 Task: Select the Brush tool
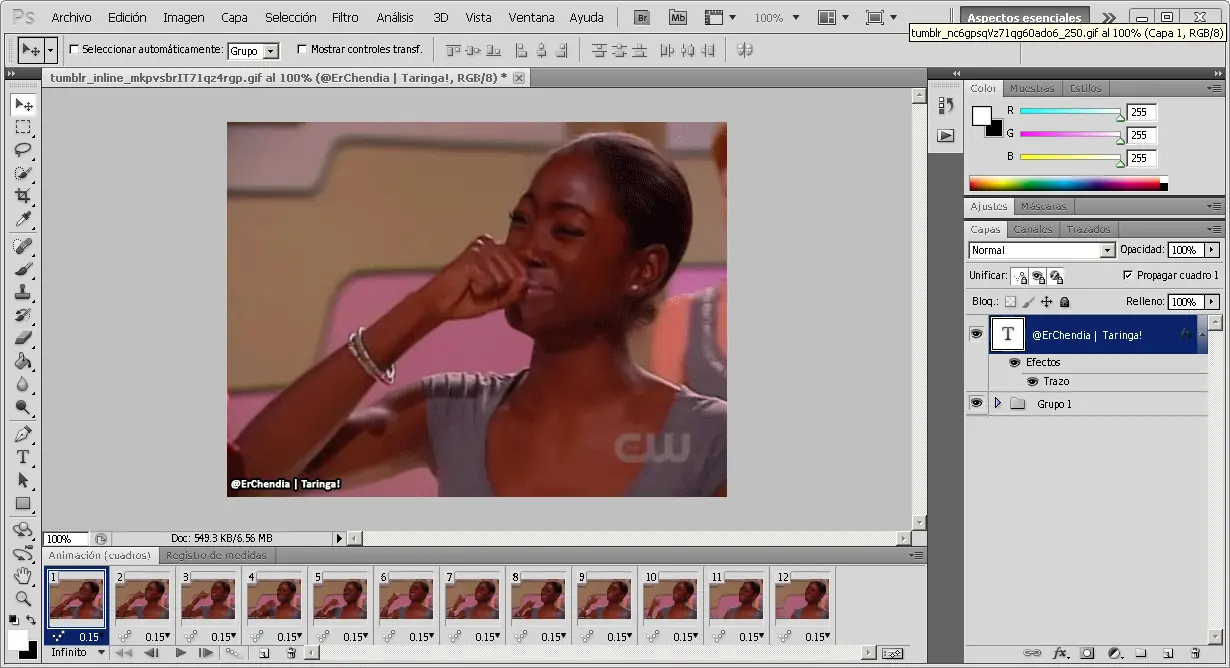[23, 269]
